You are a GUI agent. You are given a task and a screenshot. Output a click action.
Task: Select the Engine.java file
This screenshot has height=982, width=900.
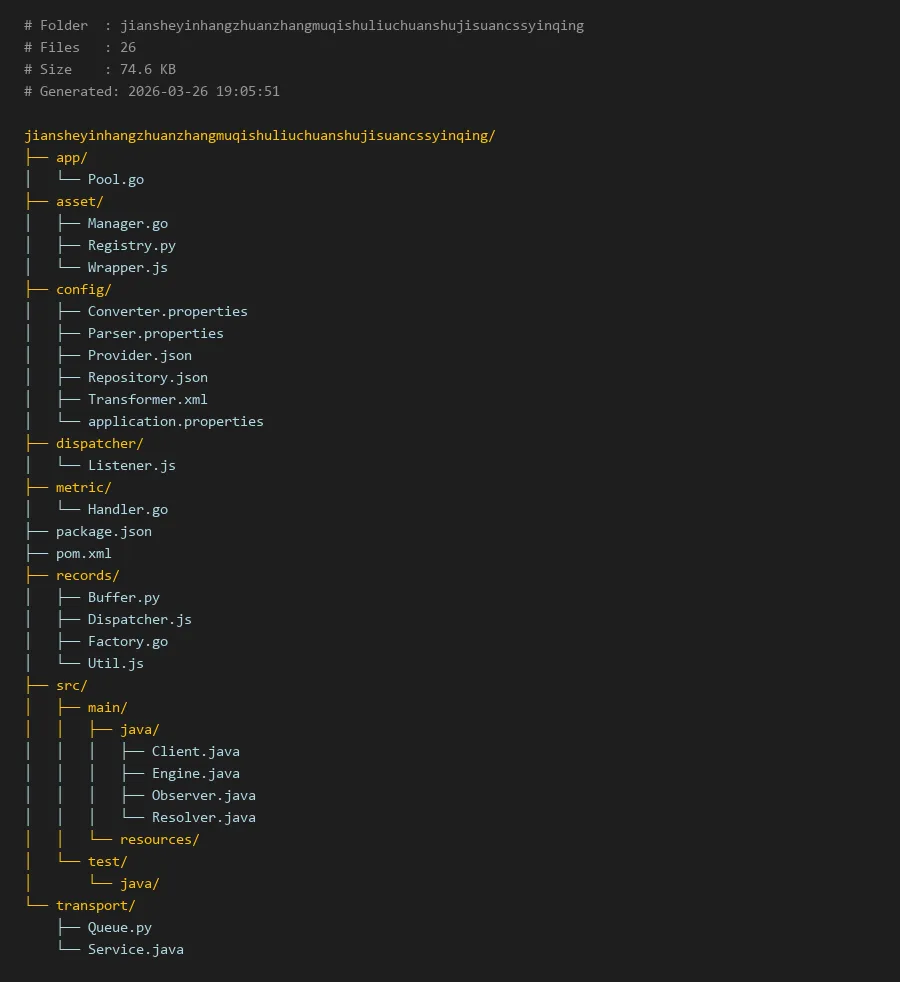tap(195, 773)
